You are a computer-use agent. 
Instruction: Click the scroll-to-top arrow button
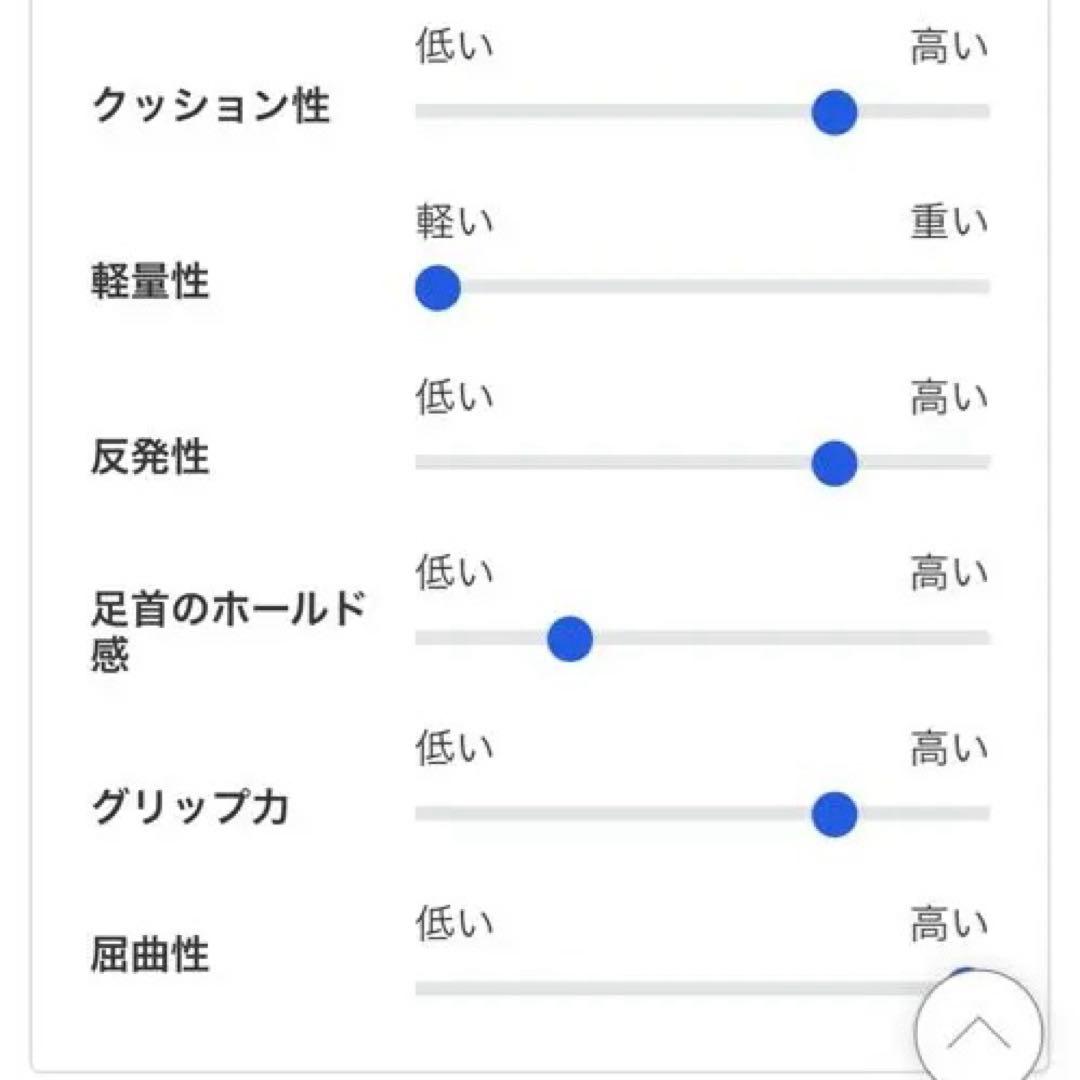point(978,1030)
